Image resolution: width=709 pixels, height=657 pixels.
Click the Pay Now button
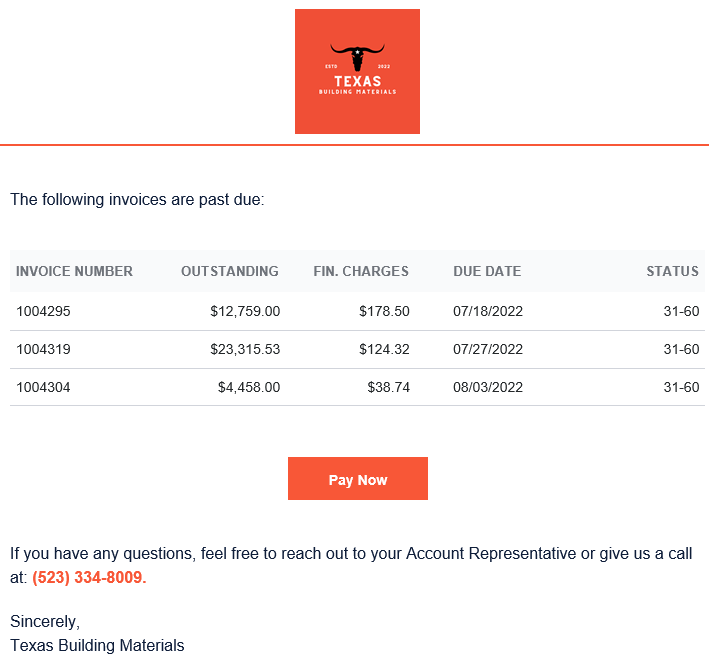point(358,478)
